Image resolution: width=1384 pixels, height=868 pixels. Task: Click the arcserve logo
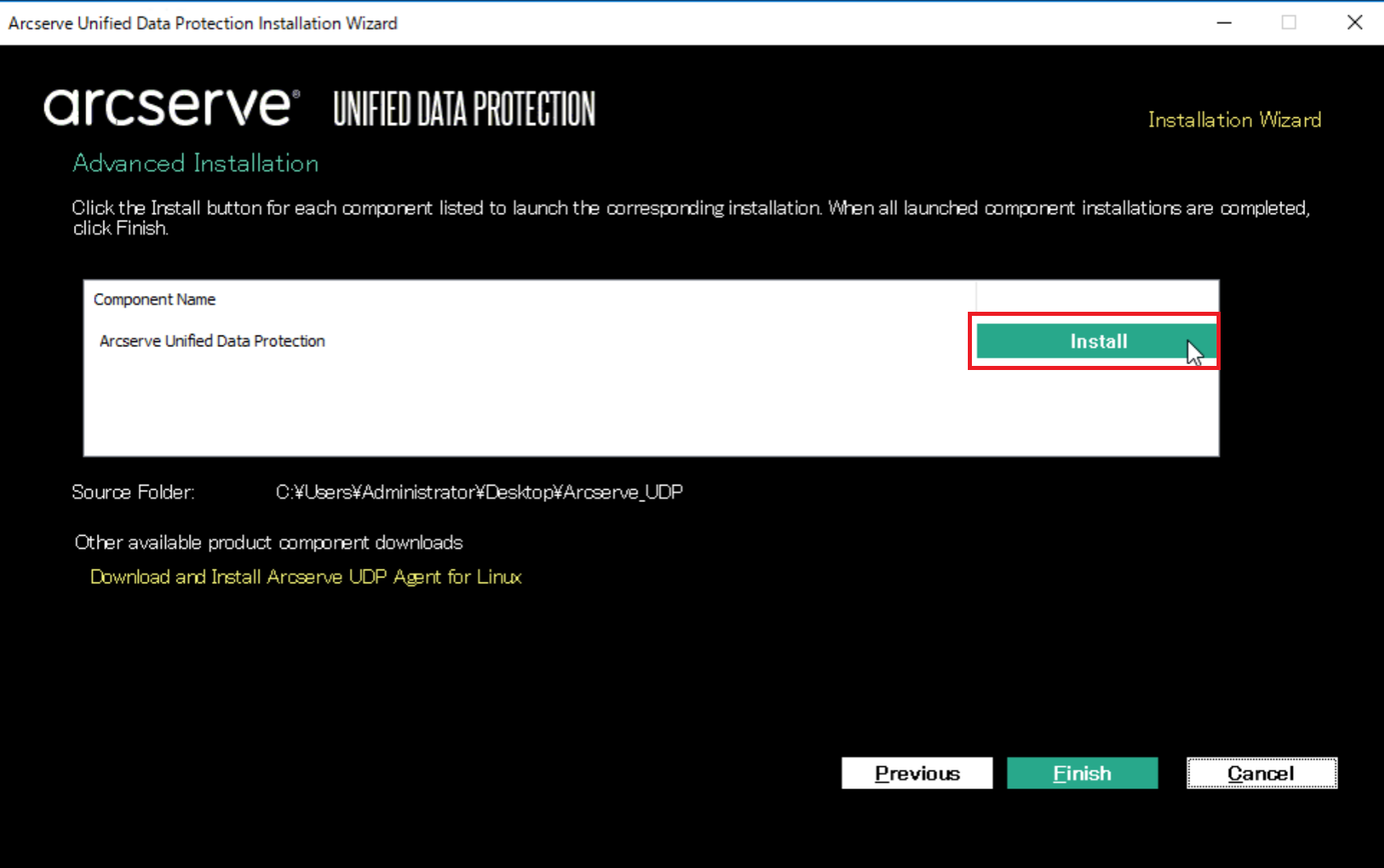(172, 107)
